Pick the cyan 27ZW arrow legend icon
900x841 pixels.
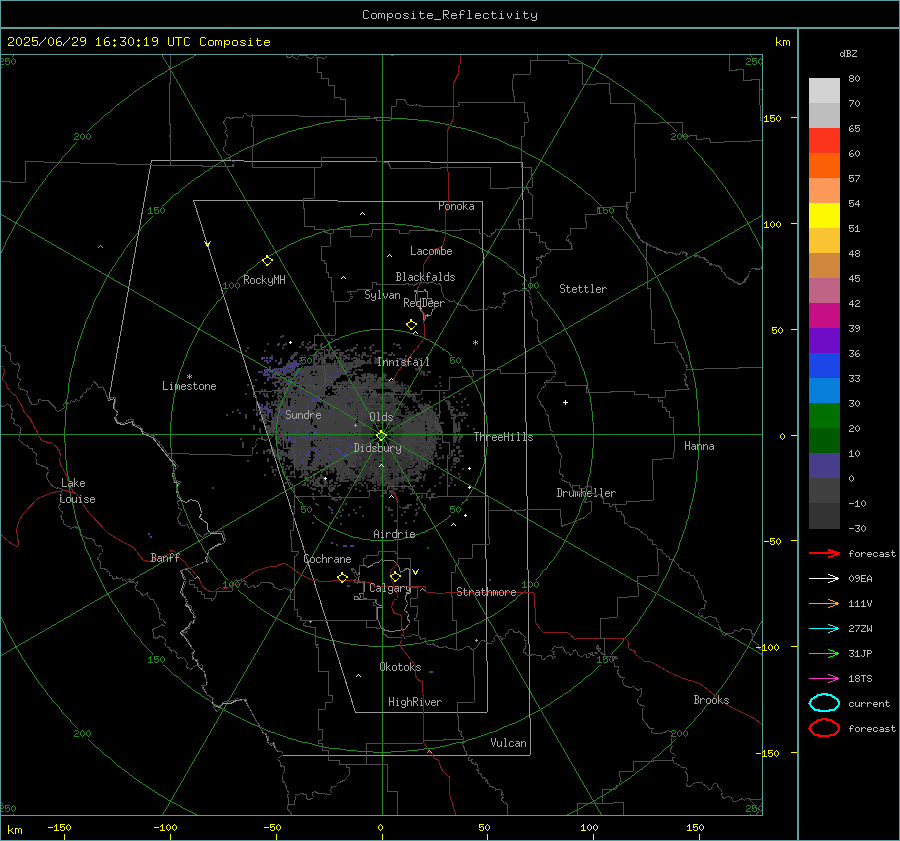(824, 629)
